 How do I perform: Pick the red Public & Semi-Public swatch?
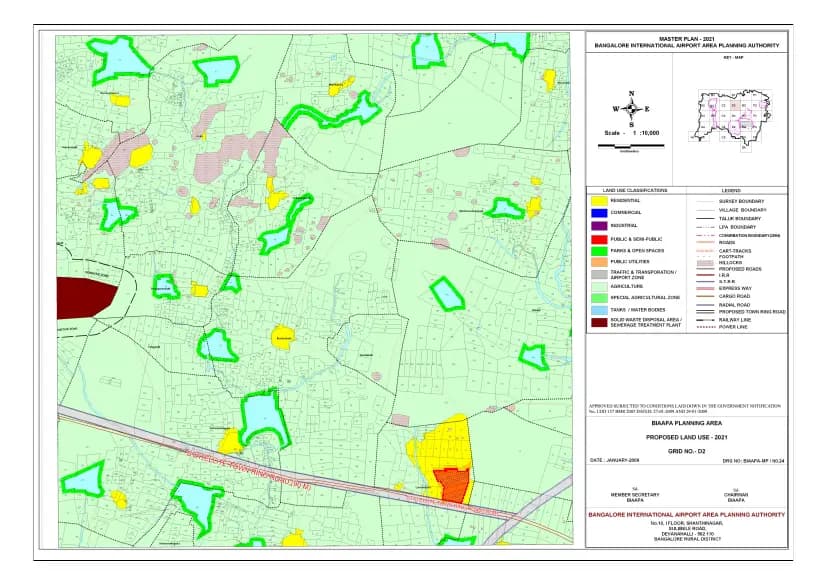click(599, 239)
